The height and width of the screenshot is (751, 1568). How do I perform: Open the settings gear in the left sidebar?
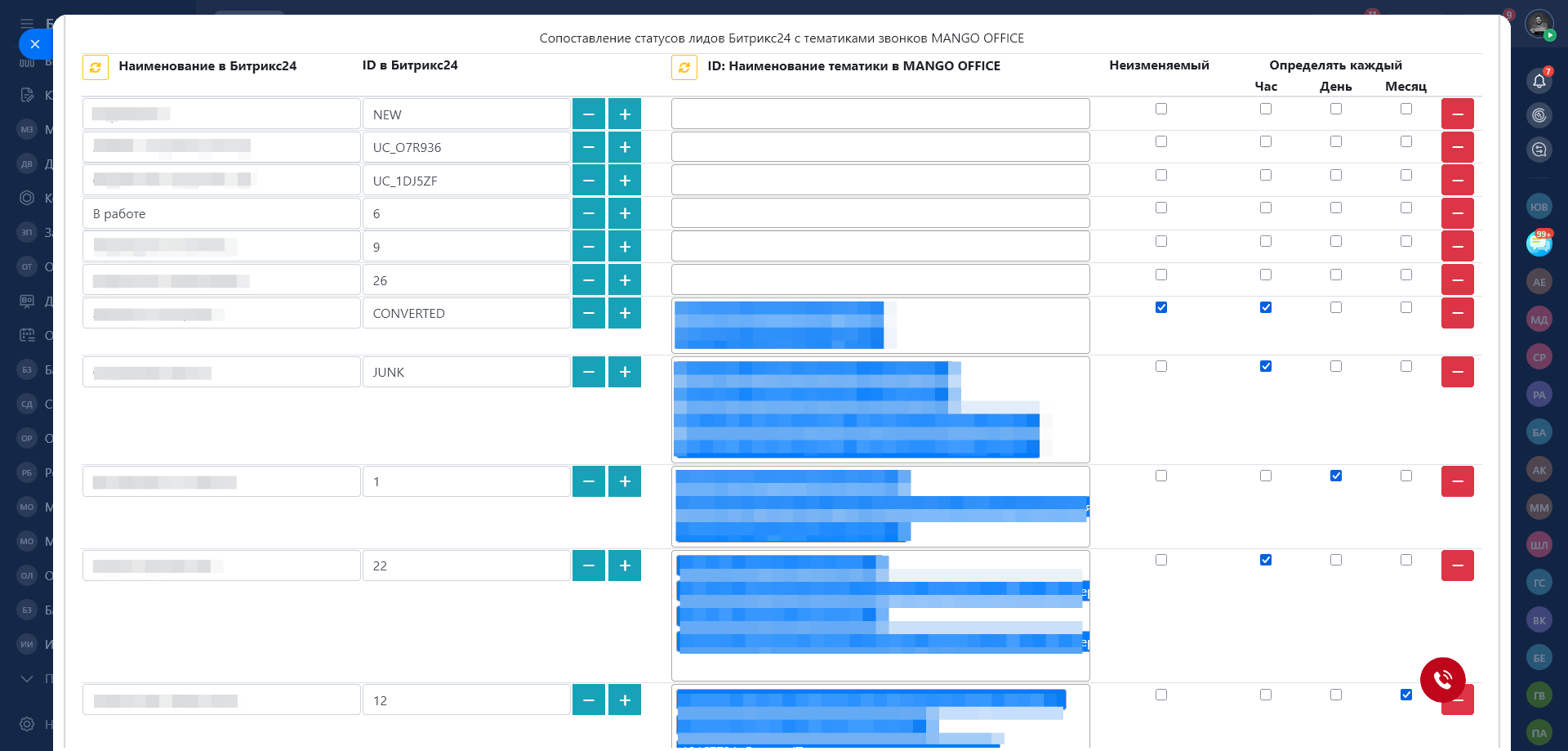[27, 724]
